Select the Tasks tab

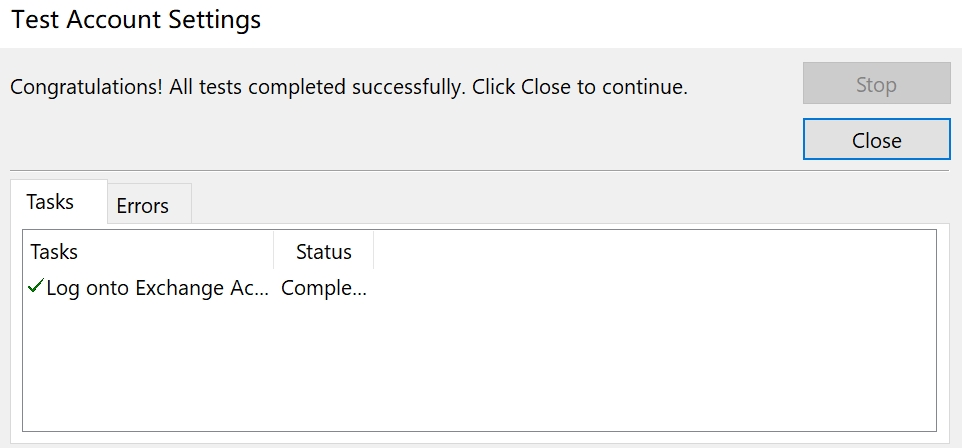click(x=51, y=202)
